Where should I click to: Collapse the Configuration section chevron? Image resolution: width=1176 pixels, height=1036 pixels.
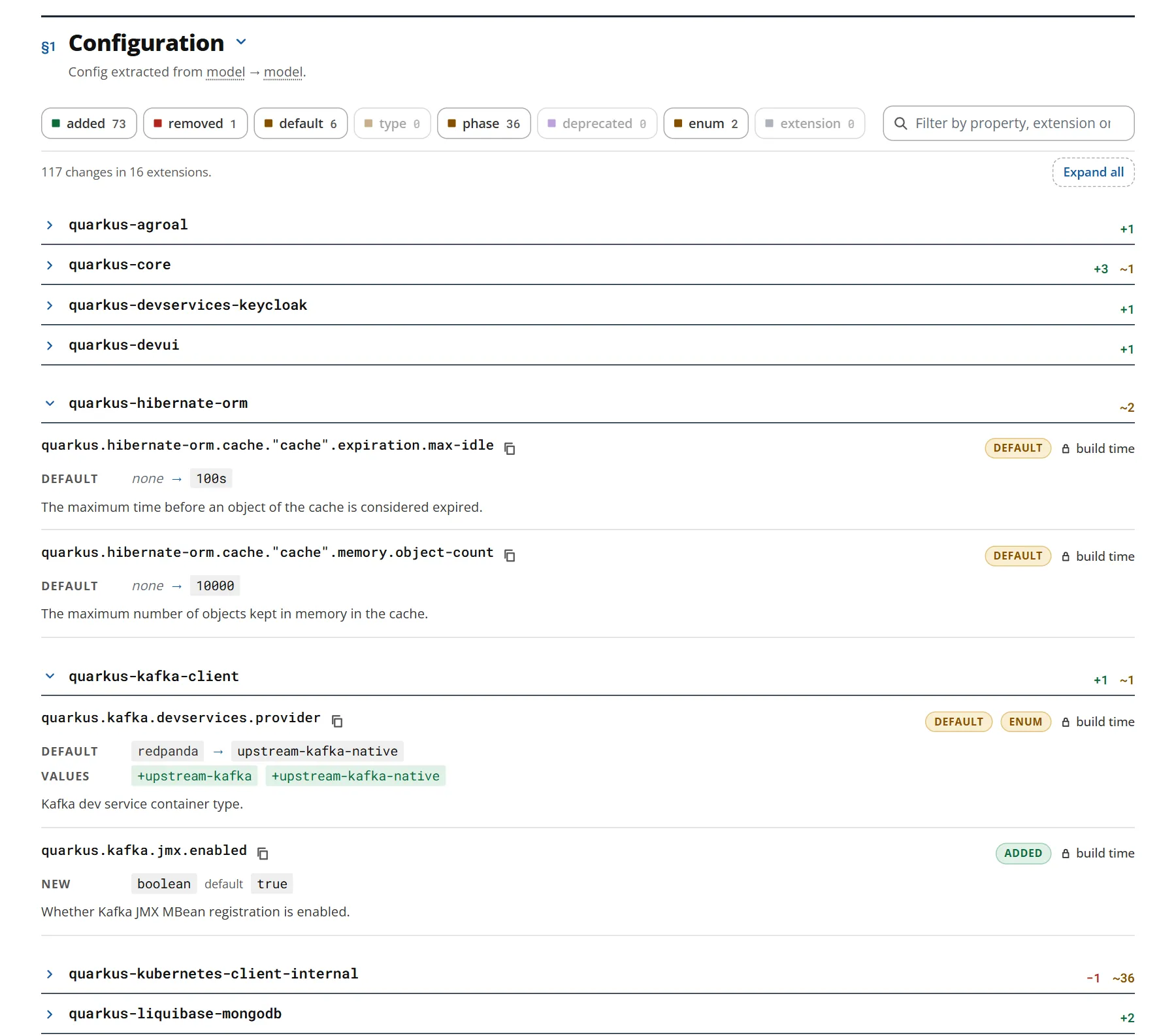[x=241, y=42]
